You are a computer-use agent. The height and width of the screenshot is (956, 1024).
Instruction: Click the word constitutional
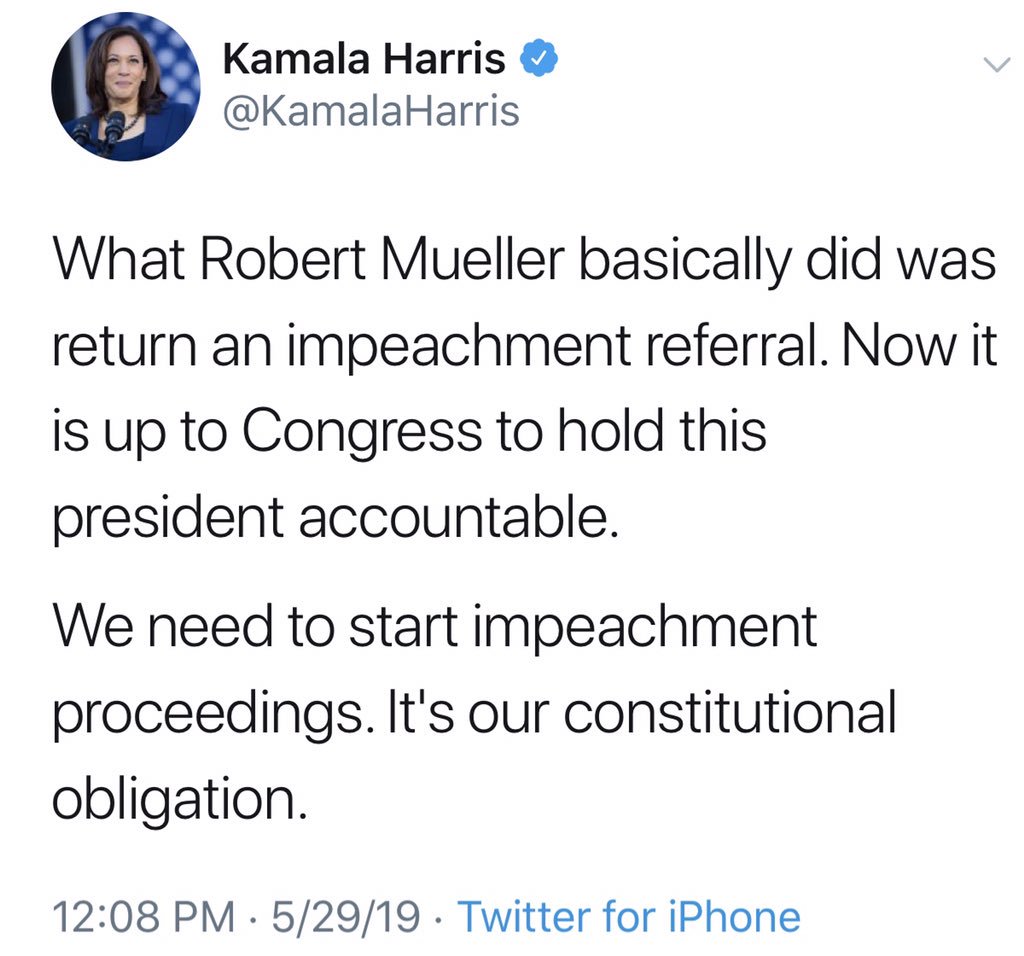tap(729, 712)
